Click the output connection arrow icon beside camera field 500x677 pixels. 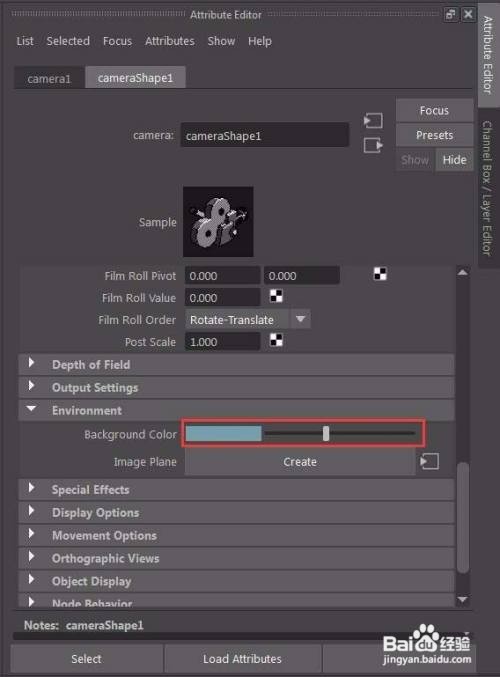coord(373,145)
